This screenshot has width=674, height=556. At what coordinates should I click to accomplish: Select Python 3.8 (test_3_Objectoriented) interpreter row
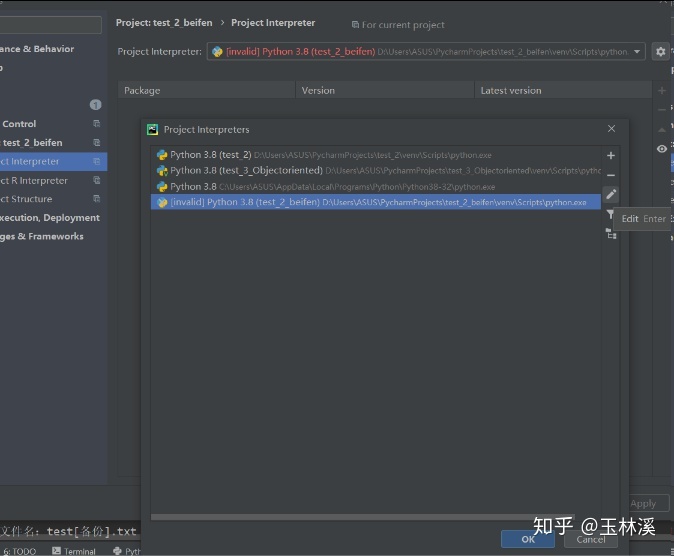376,171
